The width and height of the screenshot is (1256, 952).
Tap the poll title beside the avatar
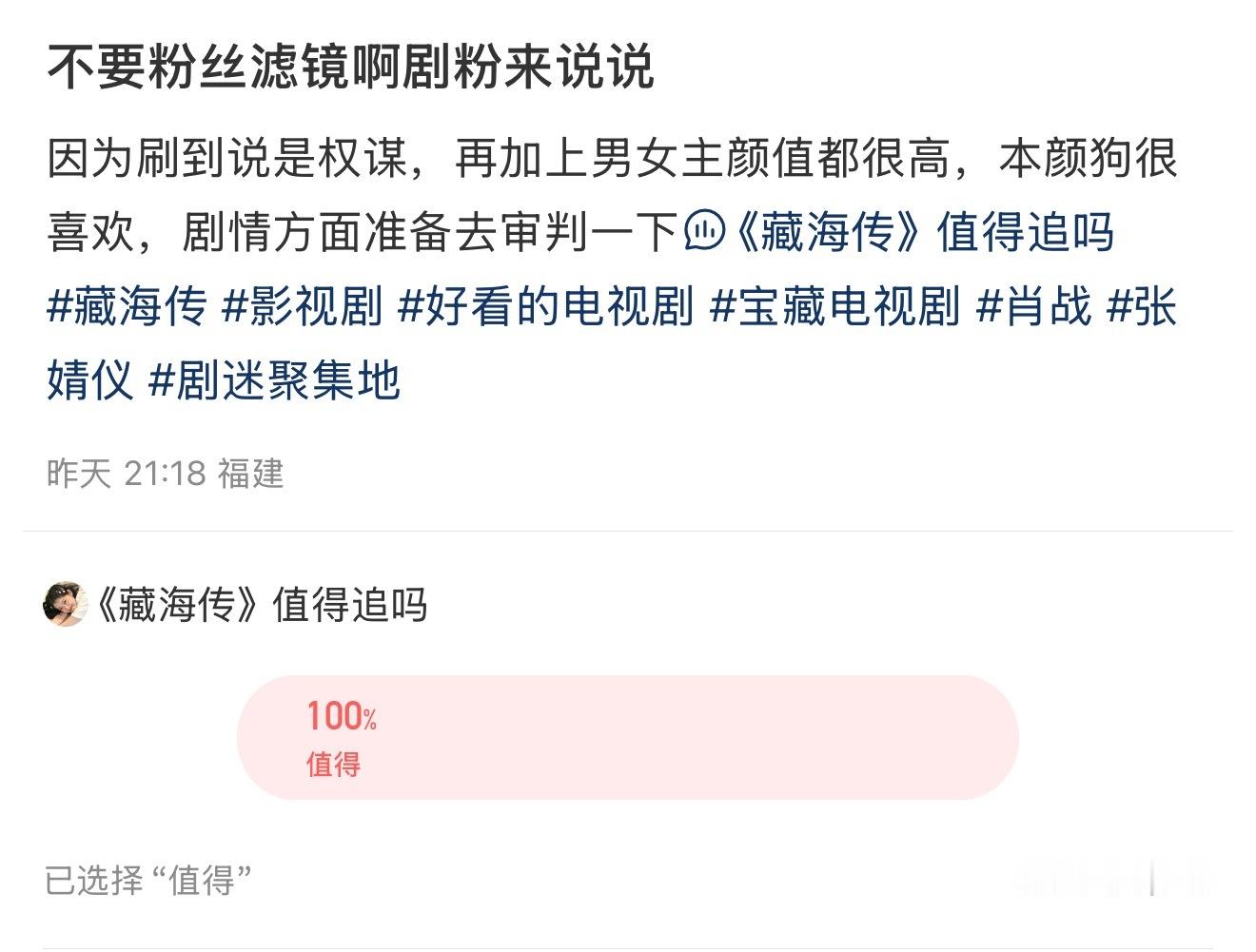point(261,605)
